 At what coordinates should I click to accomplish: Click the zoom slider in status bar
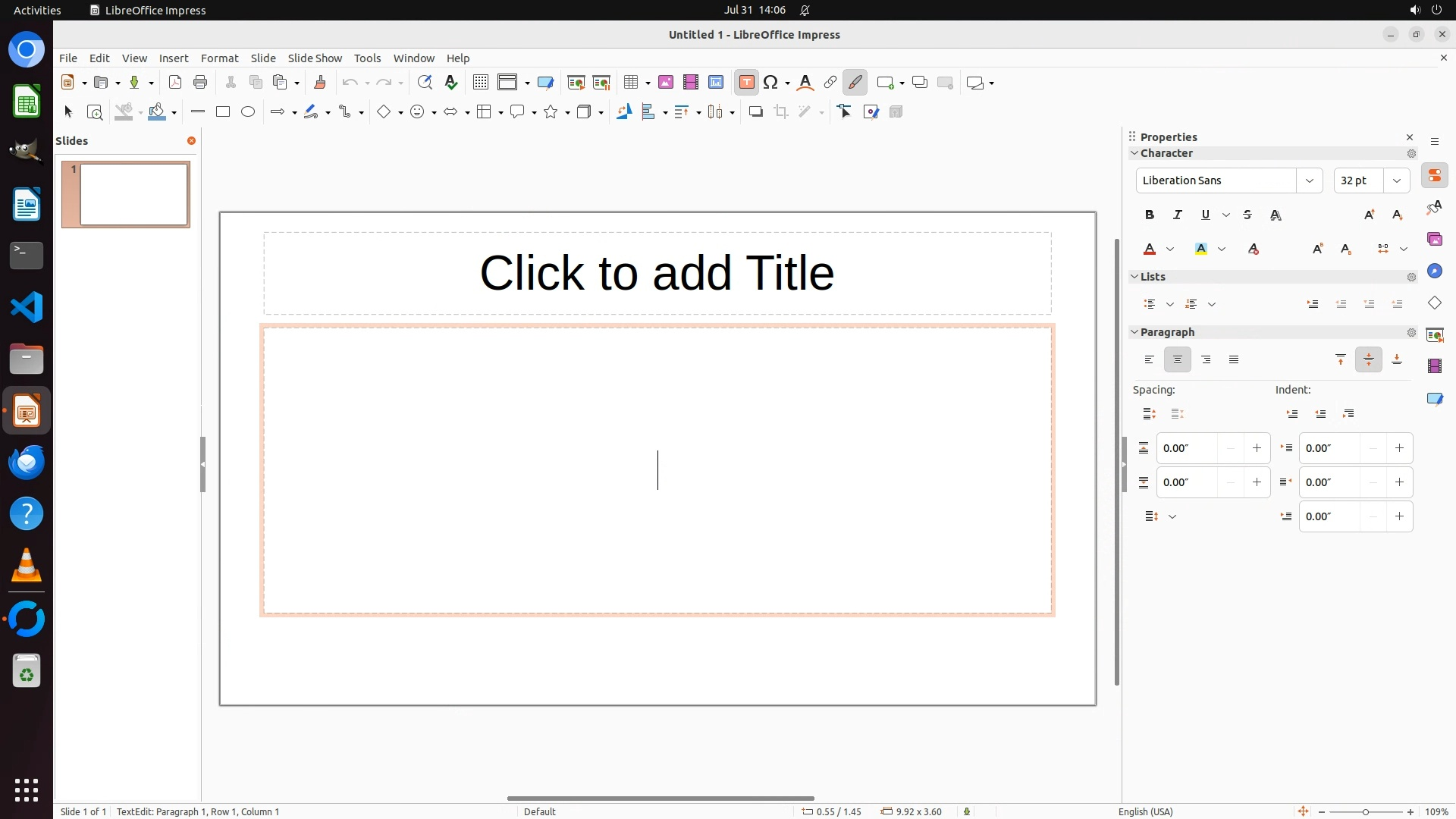pyautogui.click(x=1365, y=812)
